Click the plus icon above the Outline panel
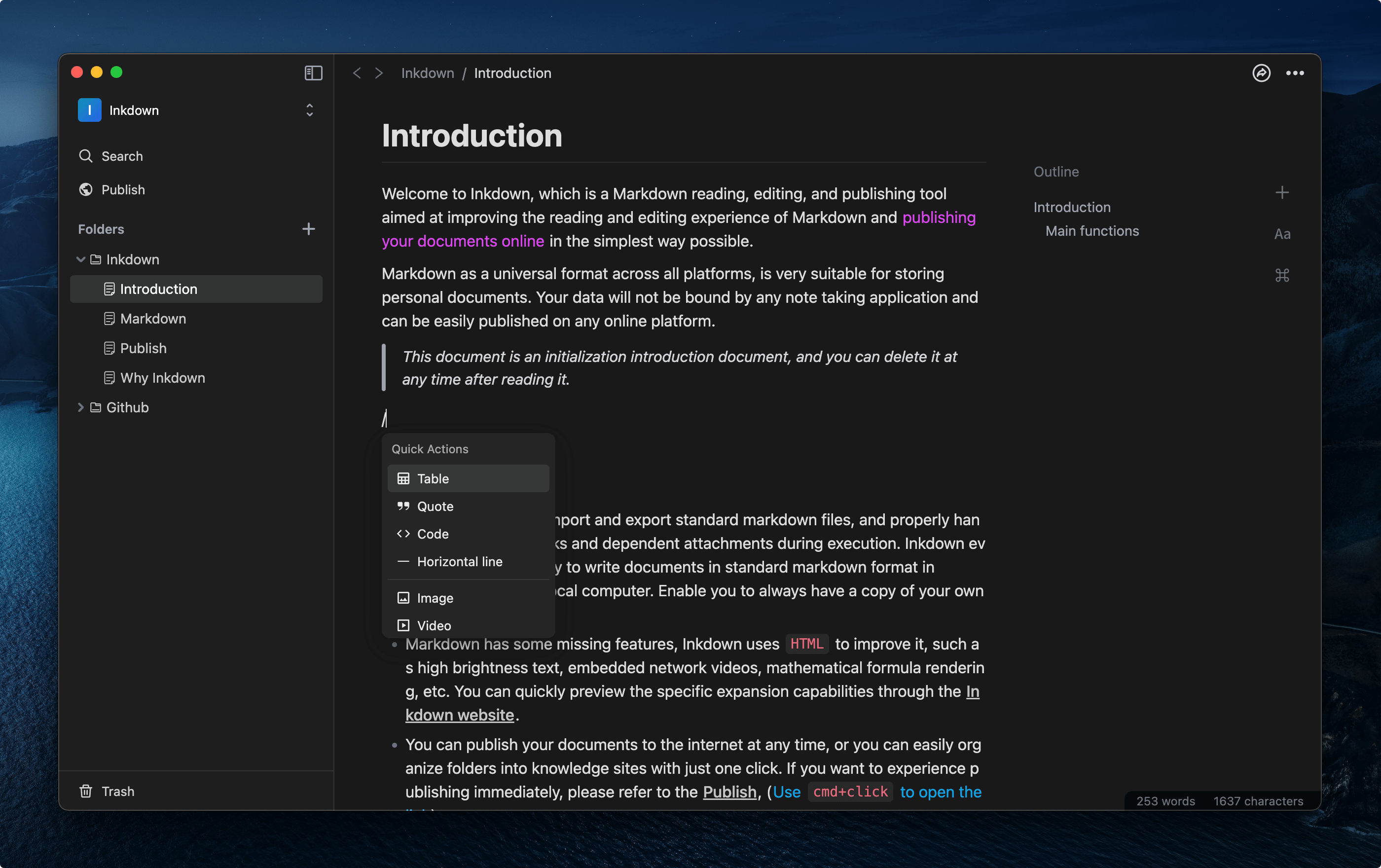Image resolution: width=1381 pixels, height=868 pixels. [1282, 192]
